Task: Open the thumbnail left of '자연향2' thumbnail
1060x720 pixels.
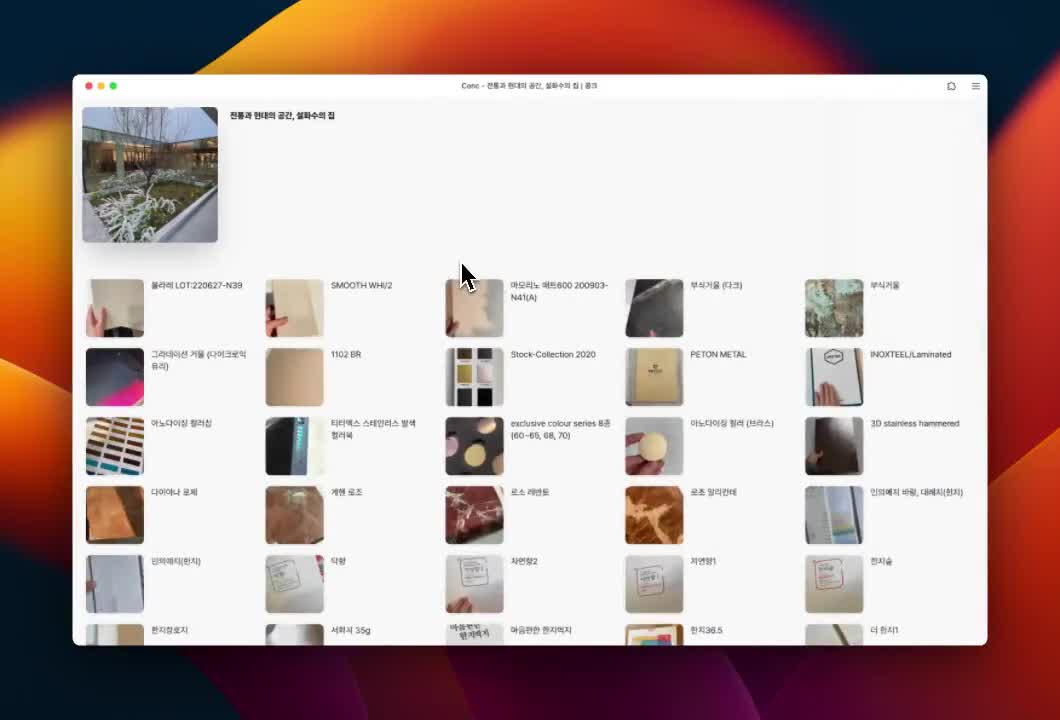Action: click(x=295, y=584)
